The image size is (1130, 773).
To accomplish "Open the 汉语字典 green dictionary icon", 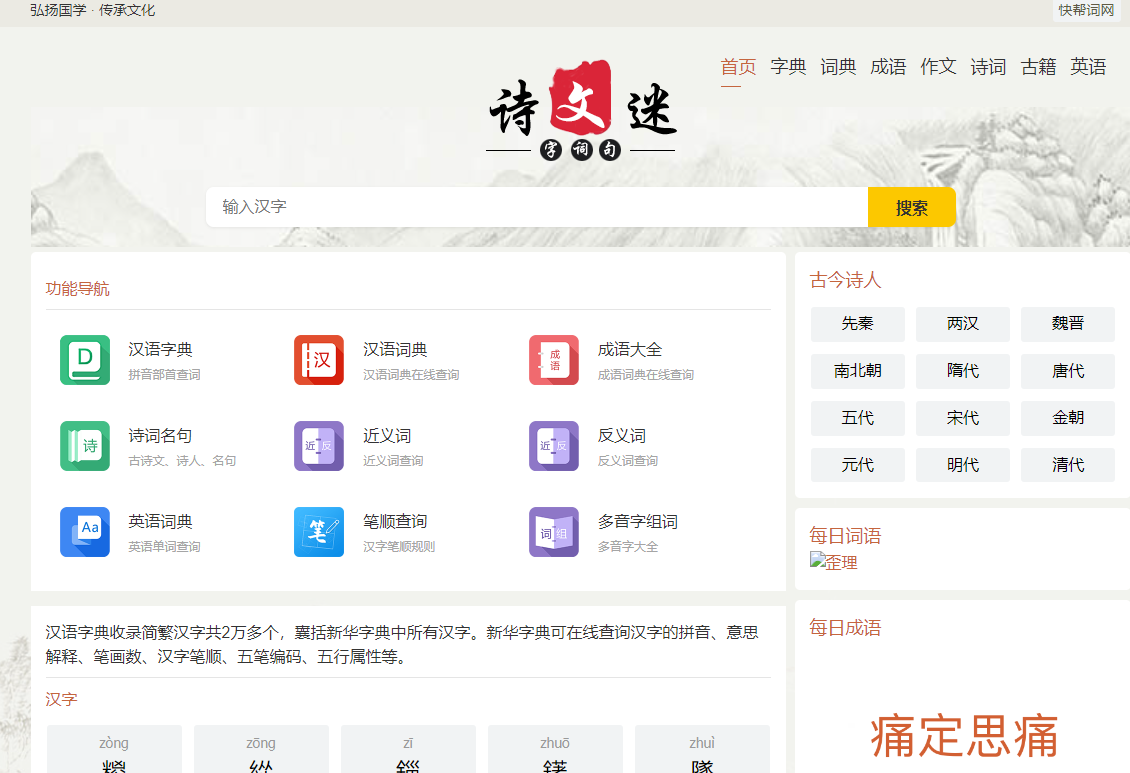I will point(85,359).
